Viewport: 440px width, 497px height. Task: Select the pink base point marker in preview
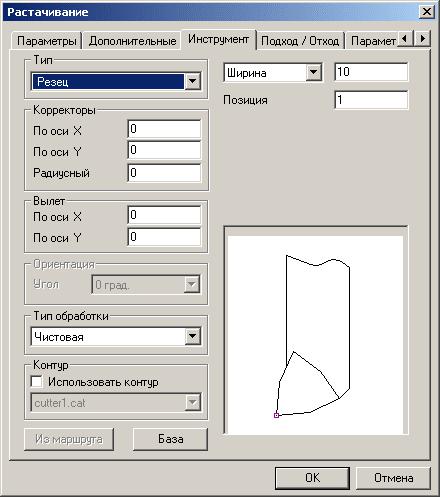276,415
